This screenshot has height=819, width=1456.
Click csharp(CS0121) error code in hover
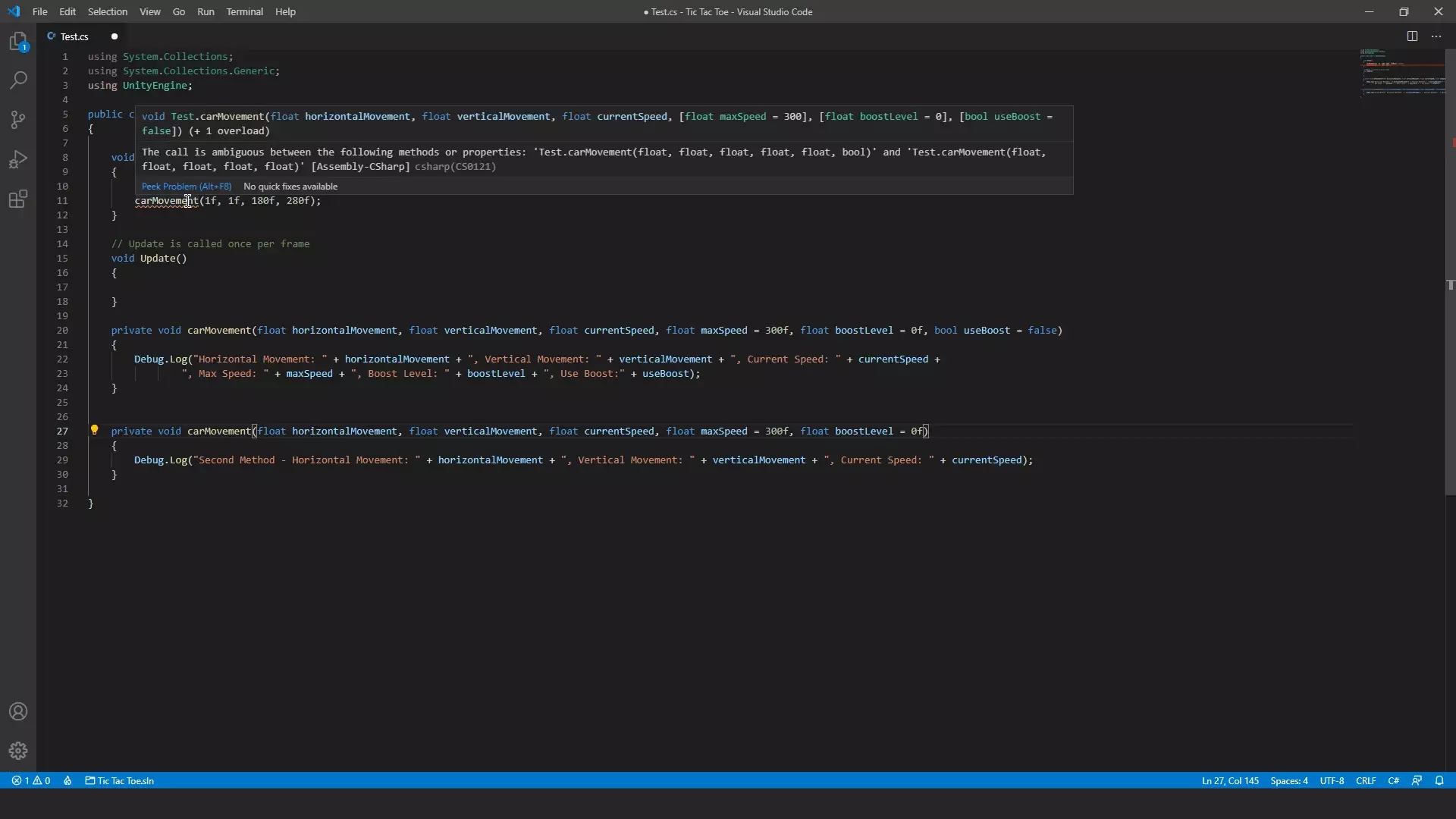[x=455, y=167]
